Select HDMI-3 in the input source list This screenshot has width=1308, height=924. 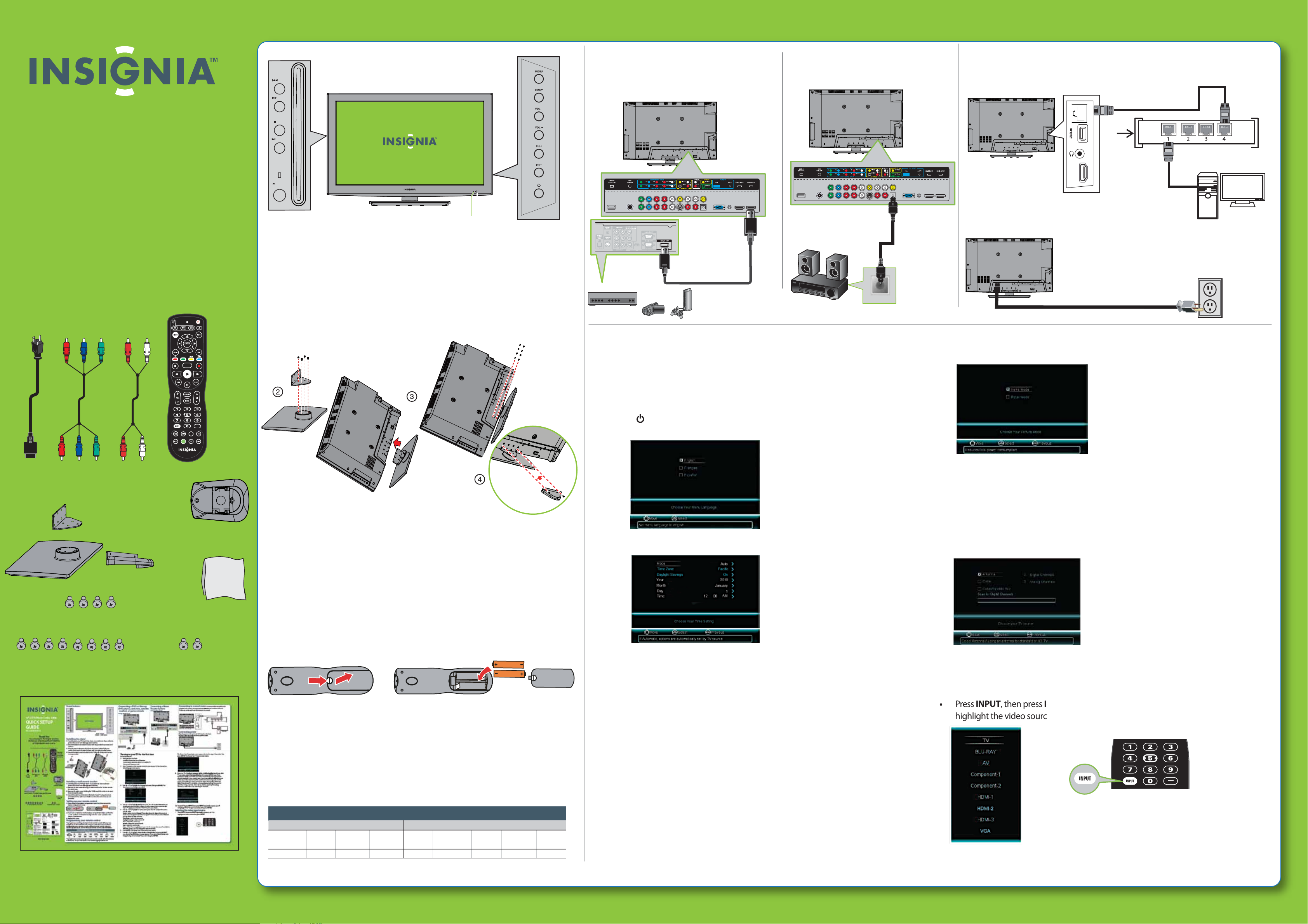click(x=986, y=820)
